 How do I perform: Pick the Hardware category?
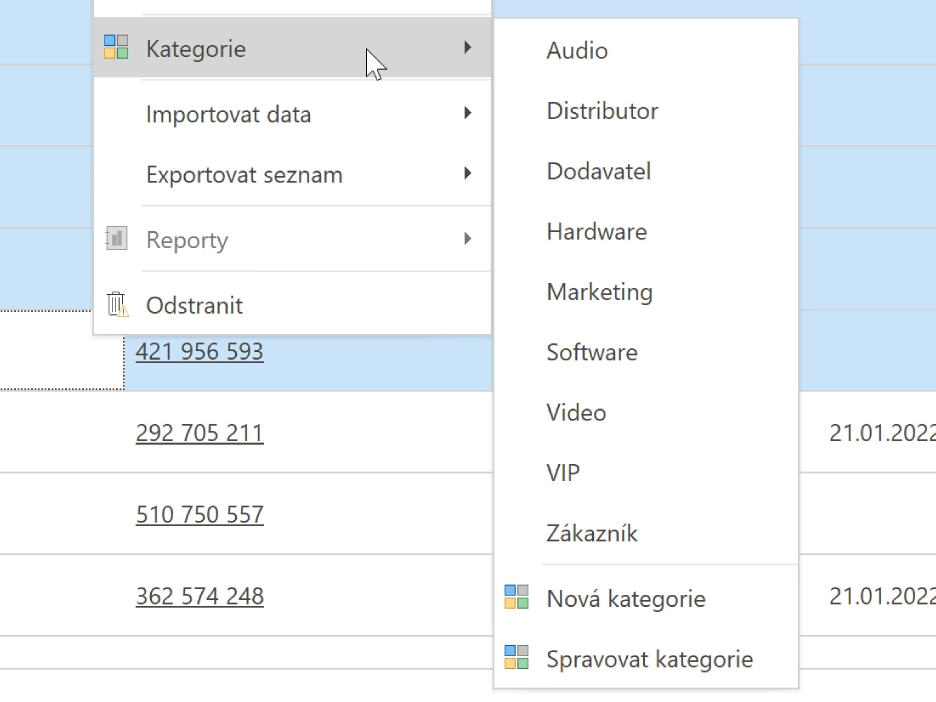(646, 232)
